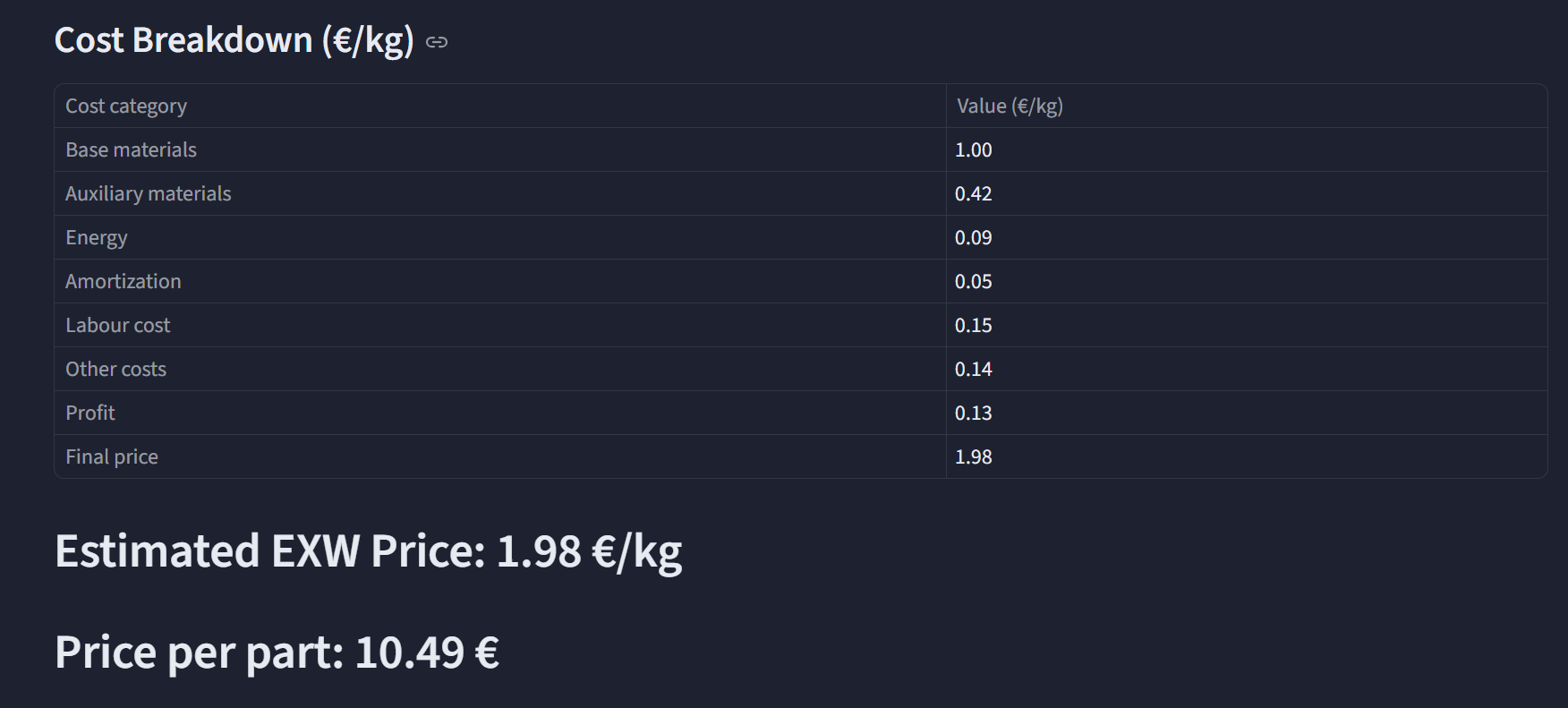
Task: Click the Price per part heading
Action: (277, 652)
